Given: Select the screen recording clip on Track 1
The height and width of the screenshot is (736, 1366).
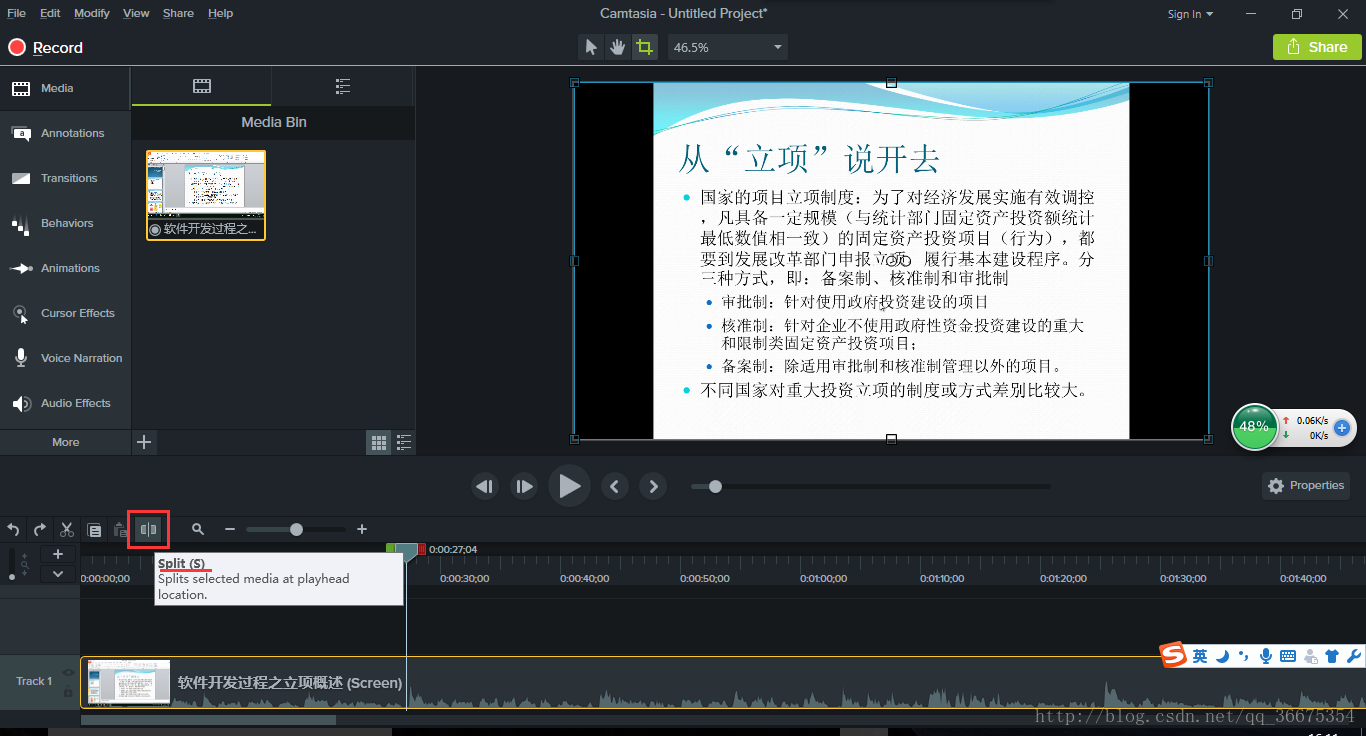Looking at the screenshot, I should click(x=723, y=683).
